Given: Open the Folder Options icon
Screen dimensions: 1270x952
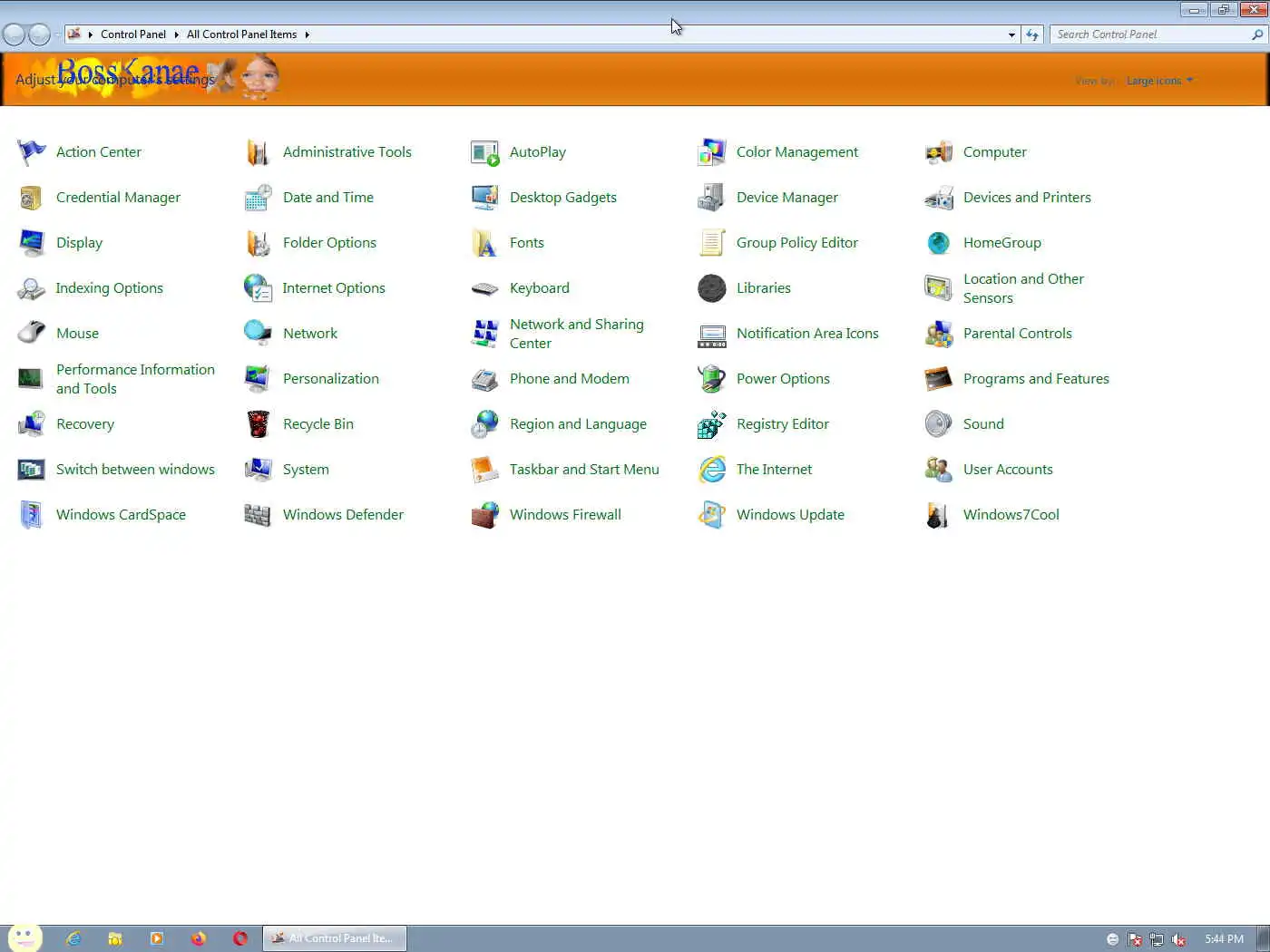Looking at the screenshot, I should [259, 243].
